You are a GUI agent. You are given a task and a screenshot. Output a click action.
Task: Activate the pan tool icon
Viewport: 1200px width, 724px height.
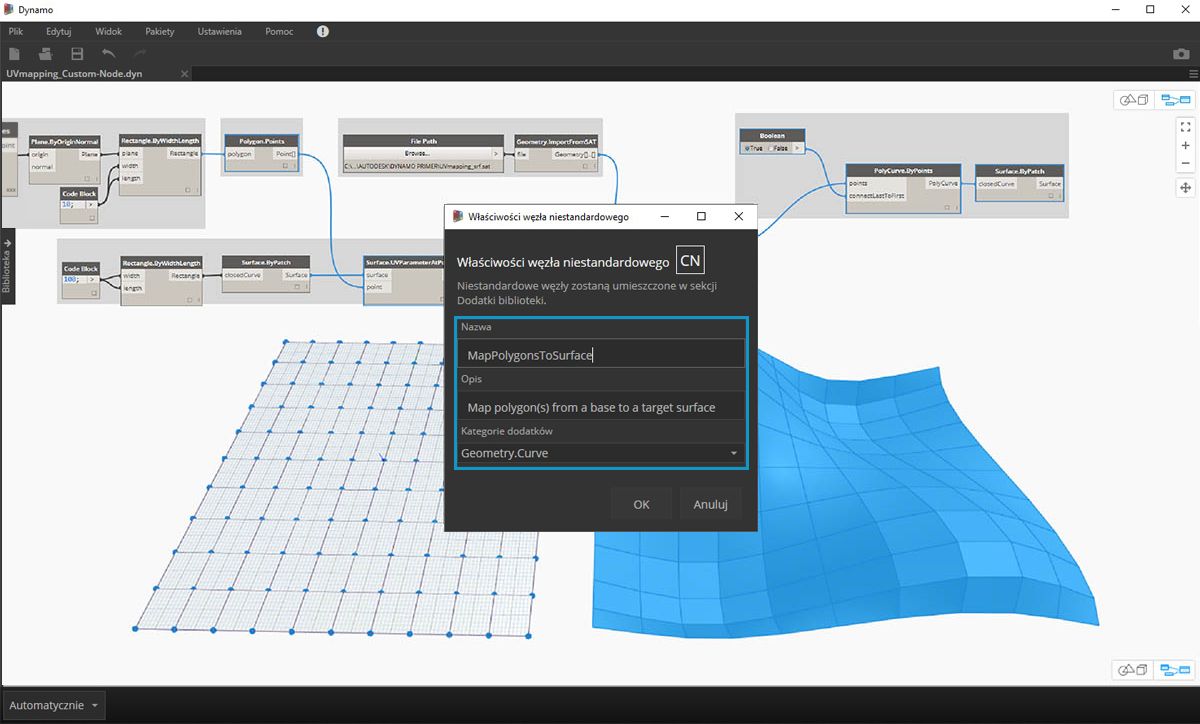(x=1185, y=187)
